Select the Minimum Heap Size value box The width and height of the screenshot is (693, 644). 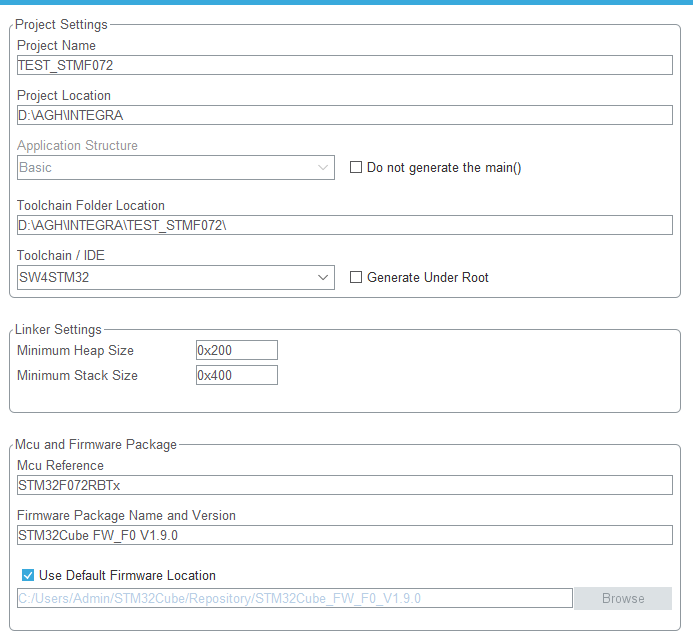click(237, 350)
